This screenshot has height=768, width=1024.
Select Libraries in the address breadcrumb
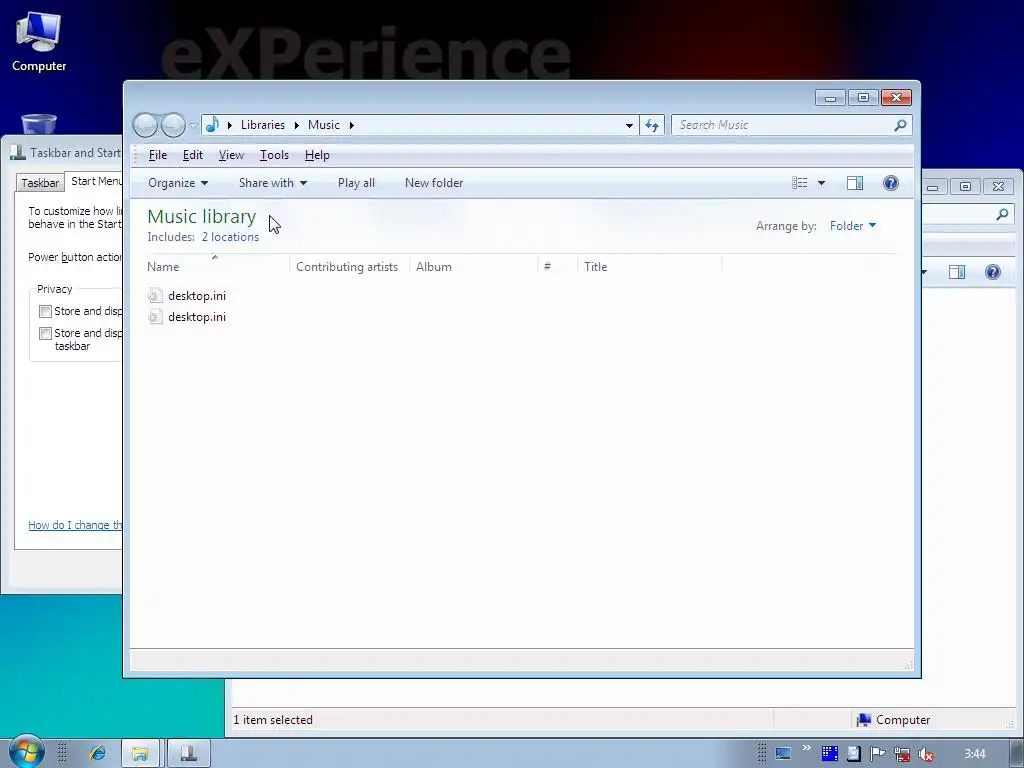[263, 125]
